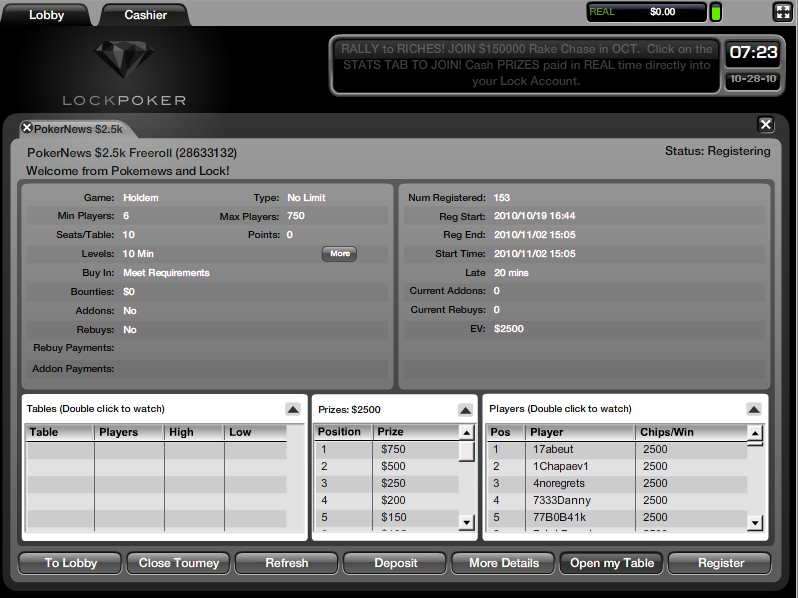
Task: Click the EV value $2500
Action: [x=508, y=329]
